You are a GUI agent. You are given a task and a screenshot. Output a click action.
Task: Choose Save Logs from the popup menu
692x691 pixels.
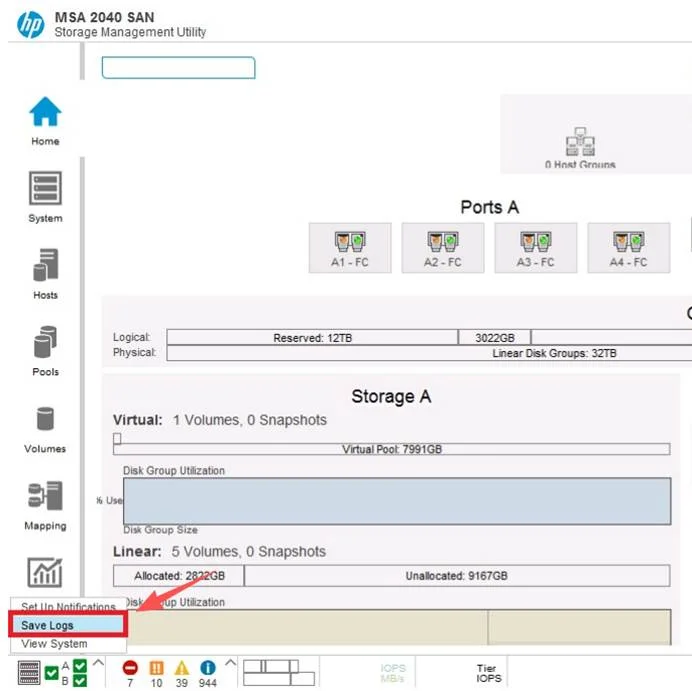pyautogui.click(x=68, y=624)
